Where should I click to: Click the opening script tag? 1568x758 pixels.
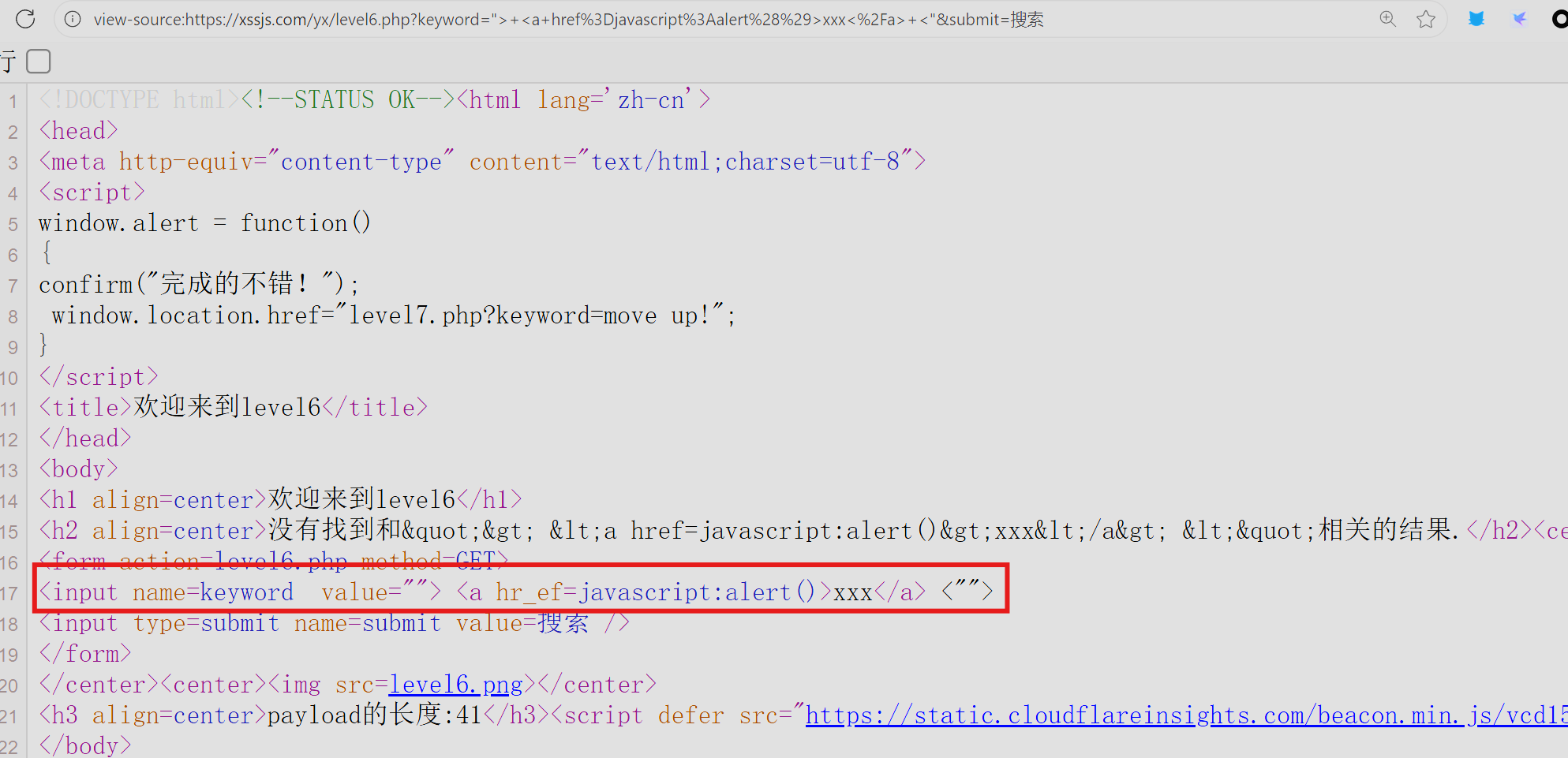(x=92, y=192)
